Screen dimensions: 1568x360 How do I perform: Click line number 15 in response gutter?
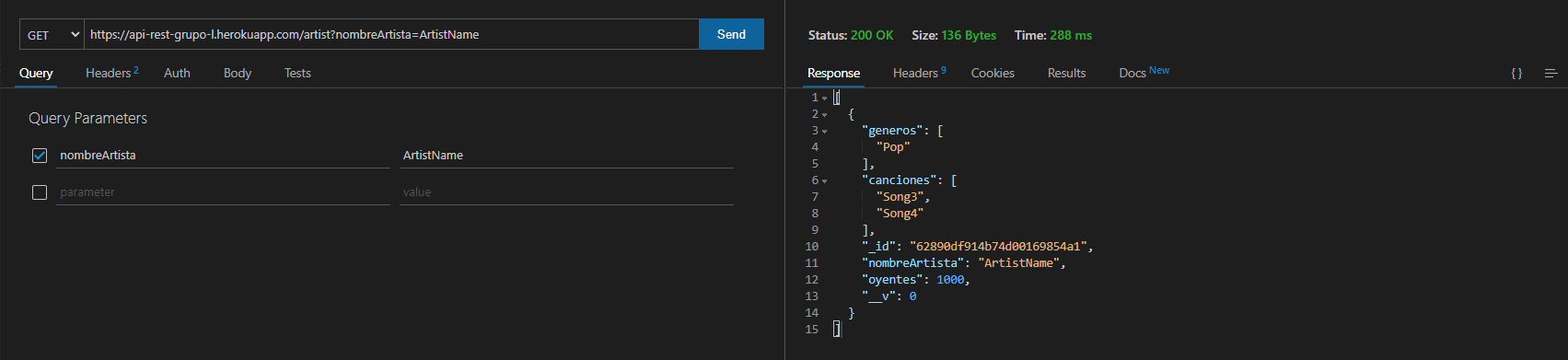coord(811,329)
